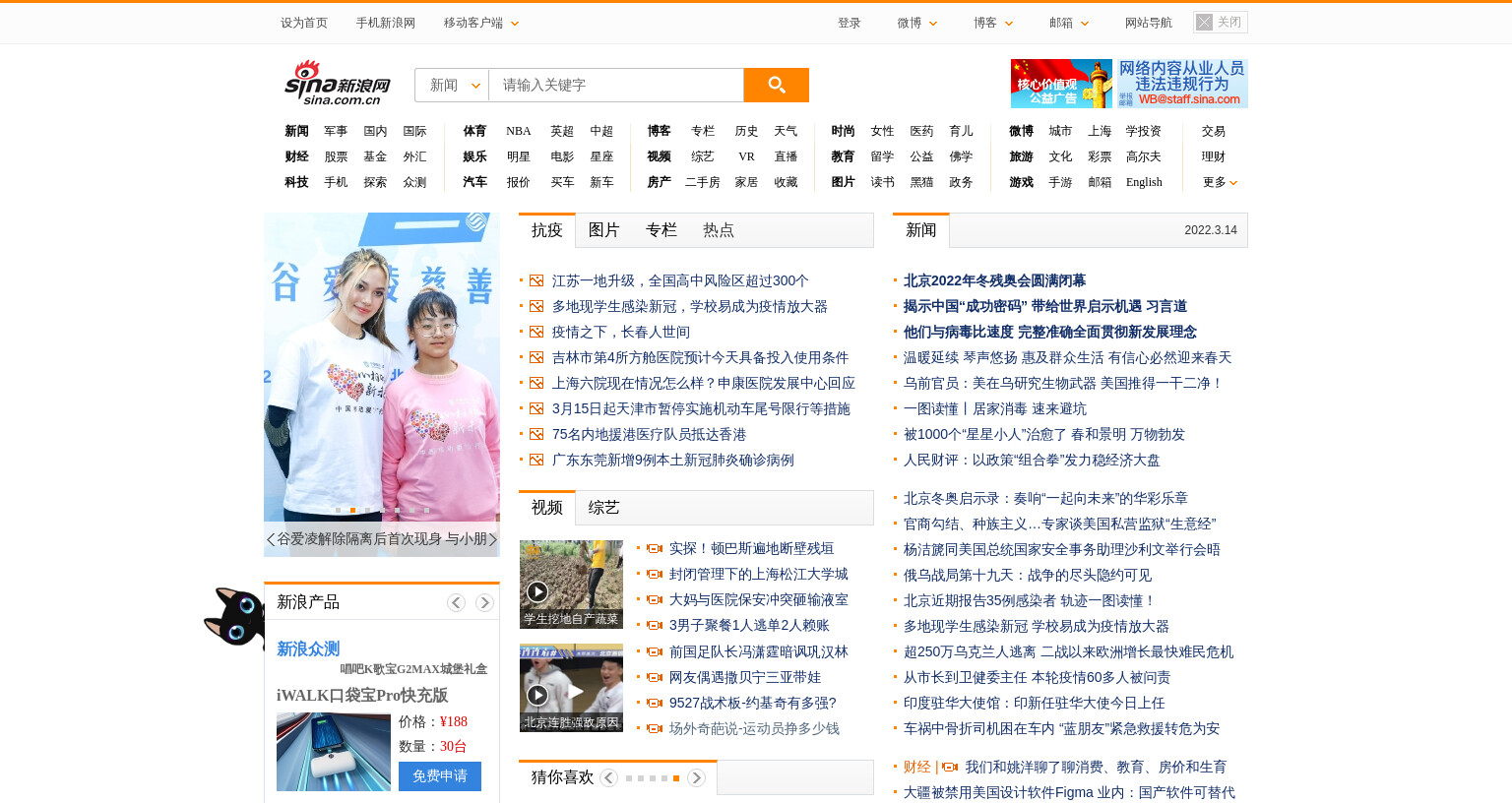Expand 移动客户端 dropdown
Image resolution: width=1512 pixels, height=803 pixels.
tap(481, 23)
